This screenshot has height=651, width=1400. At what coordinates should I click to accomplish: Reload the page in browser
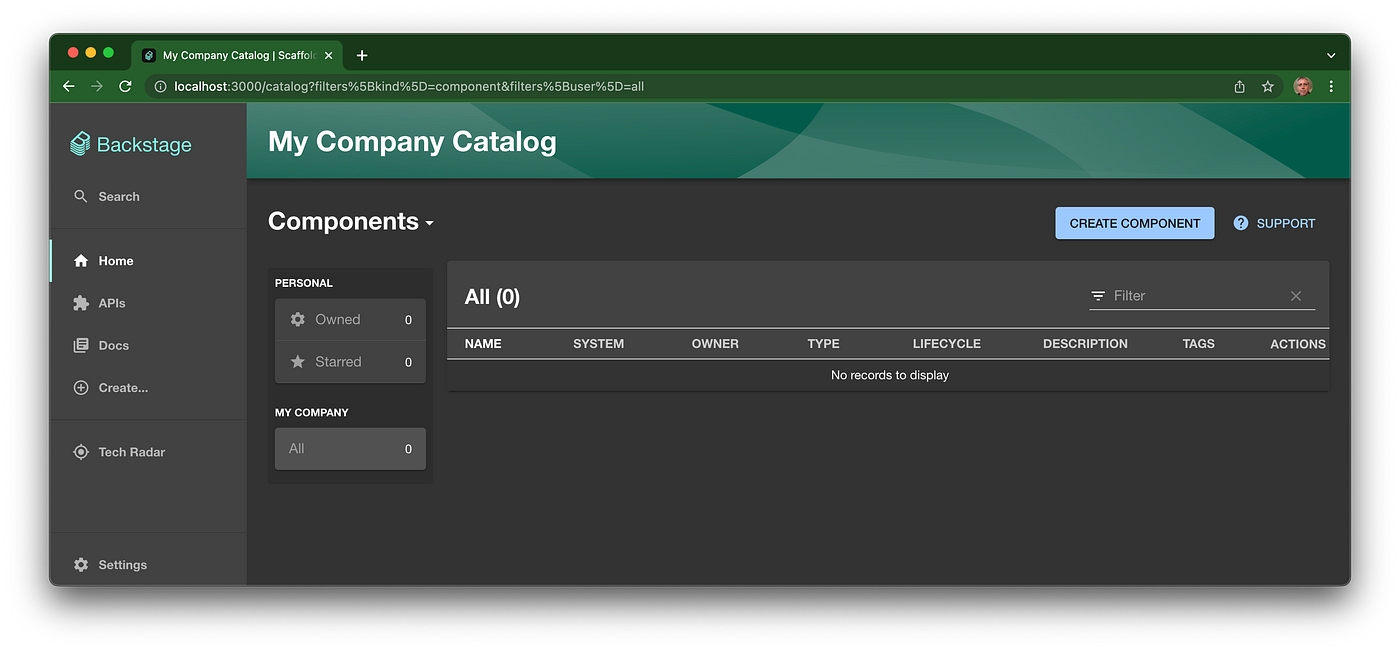pos(125,86)
